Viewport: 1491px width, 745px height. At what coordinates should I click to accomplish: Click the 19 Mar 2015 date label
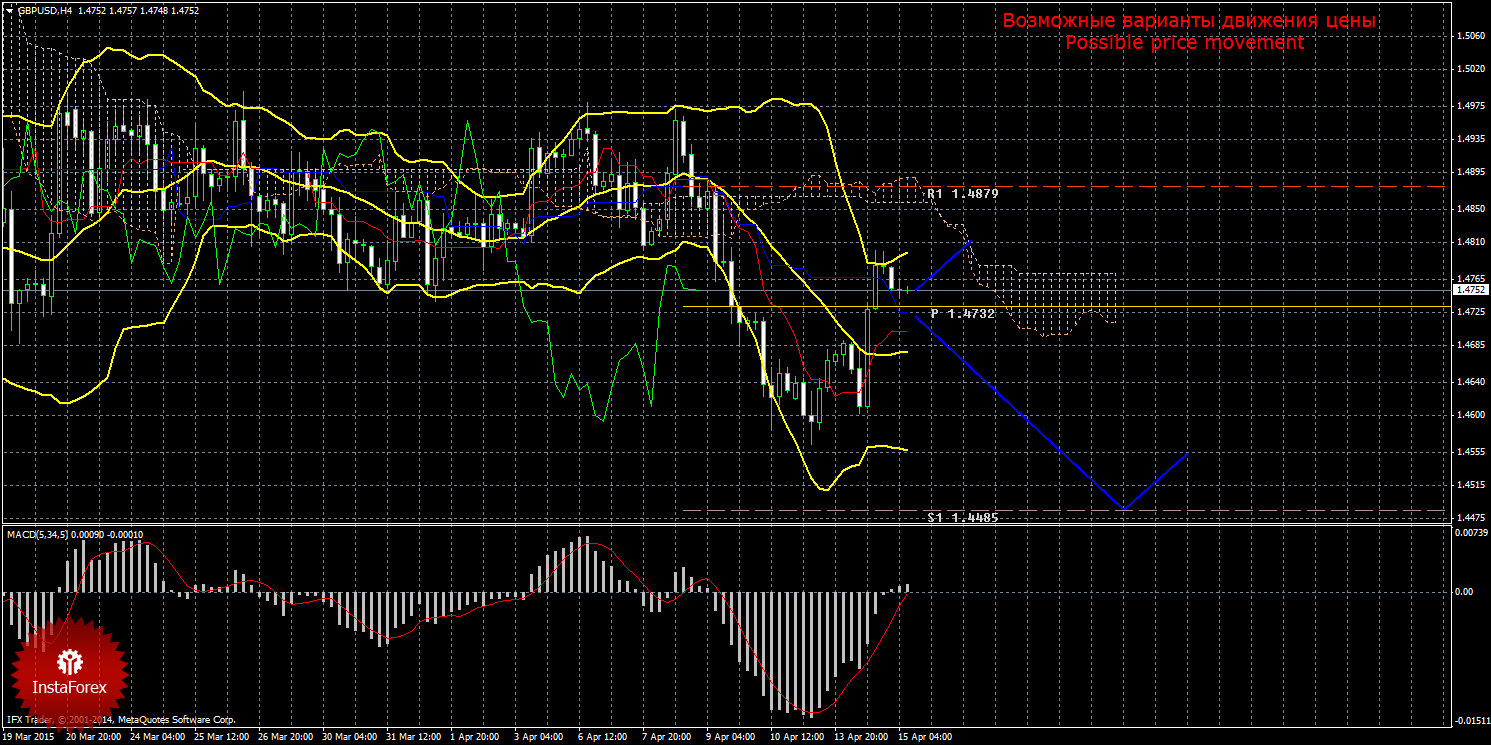(30, 737)
